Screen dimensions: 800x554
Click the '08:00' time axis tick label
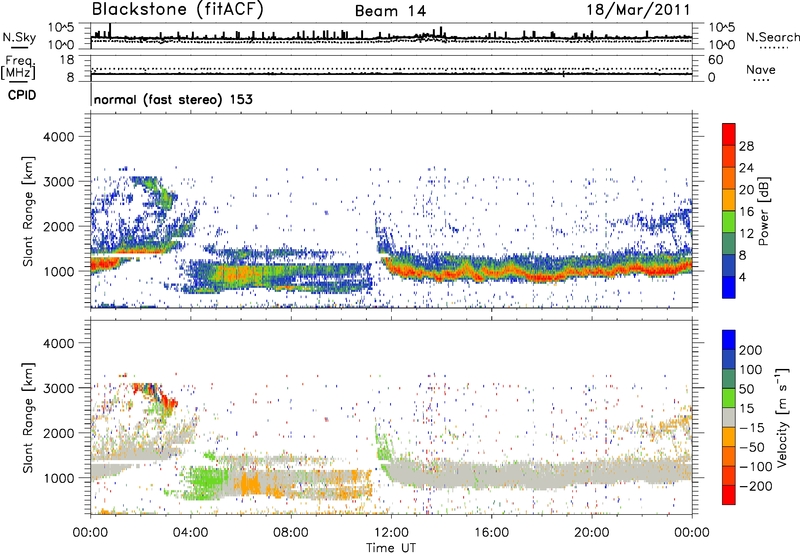point(291,533)
